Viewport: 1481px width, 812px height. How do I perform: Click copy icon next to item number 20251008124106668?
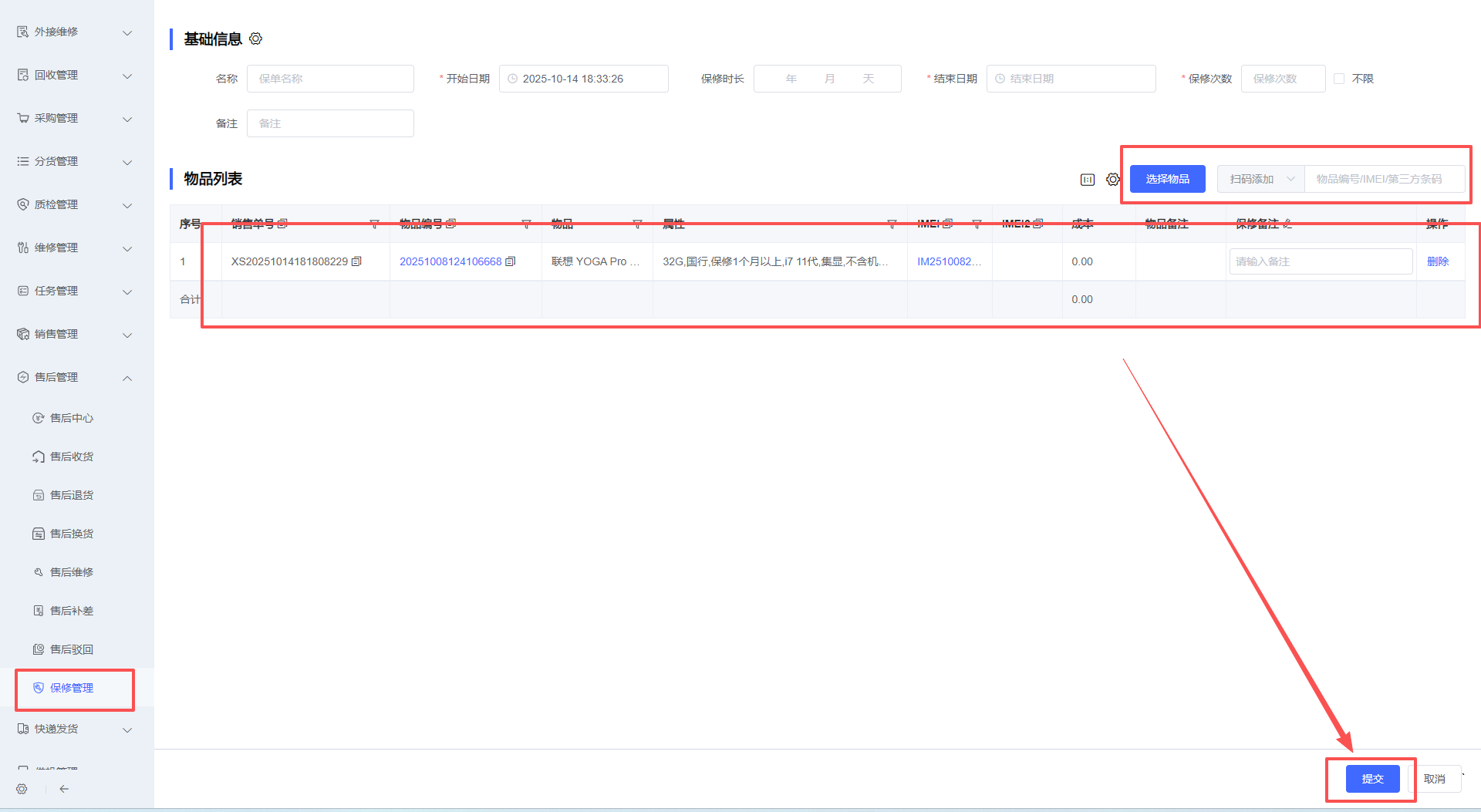pos(510,261)
